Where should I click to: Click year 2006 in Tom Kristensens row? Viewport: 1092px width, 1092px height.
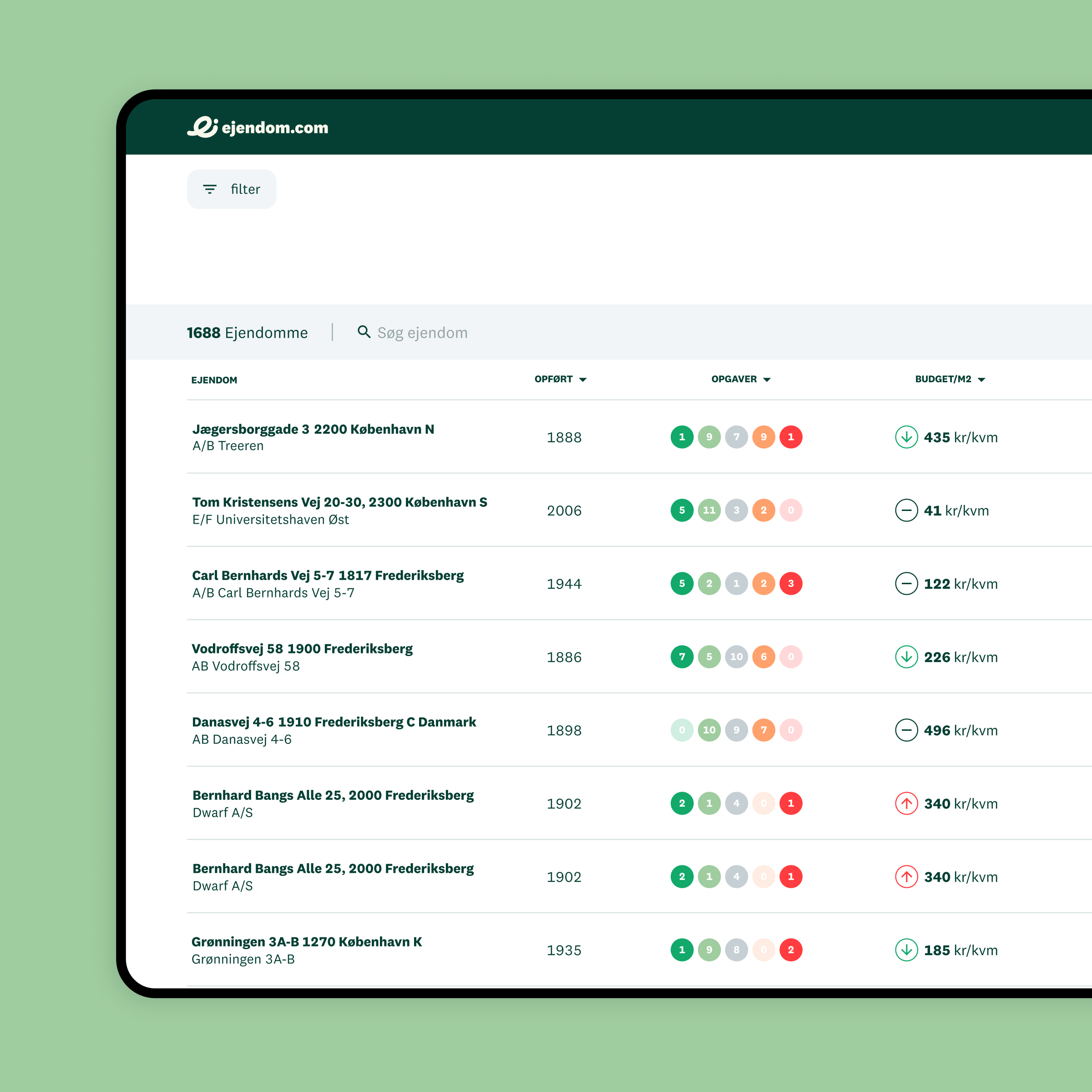(x=564, y=511)
